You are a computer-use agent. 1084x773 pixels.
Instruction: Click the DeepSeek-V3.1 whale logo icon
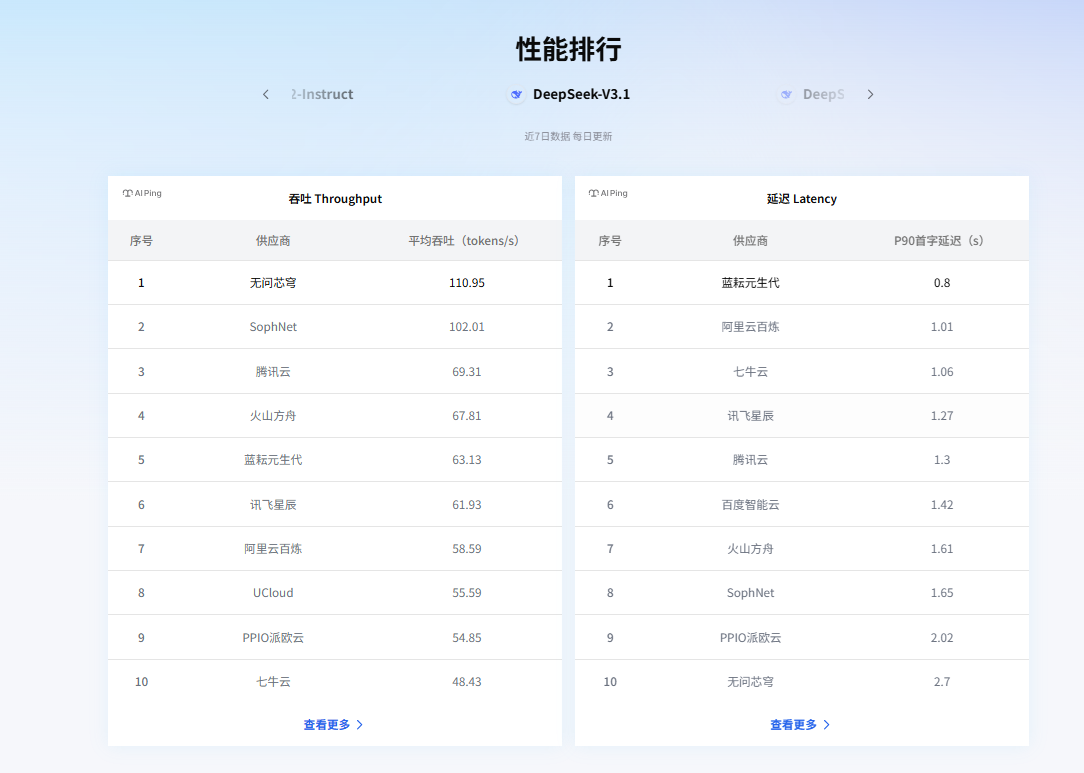(x=516, y=94)
